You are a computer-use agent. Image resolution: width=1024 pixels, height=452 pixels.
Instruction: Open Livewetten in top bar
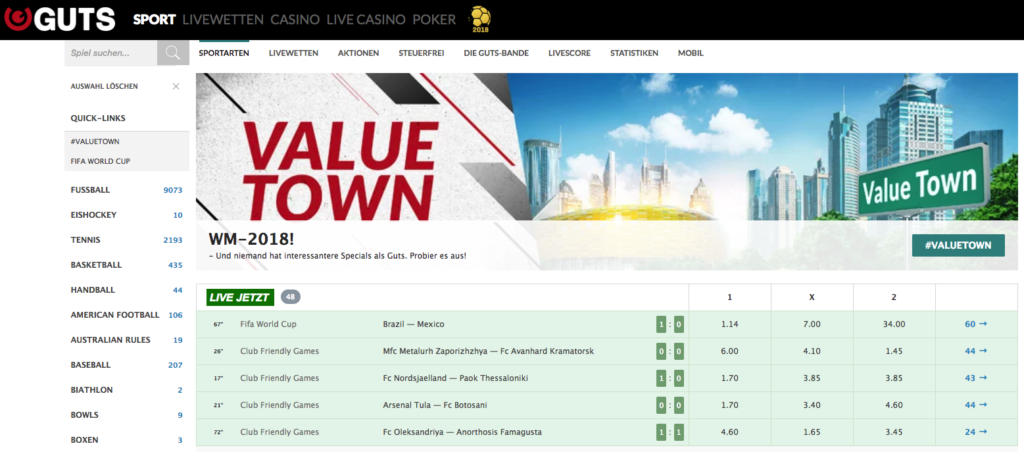tap(223, 20)
